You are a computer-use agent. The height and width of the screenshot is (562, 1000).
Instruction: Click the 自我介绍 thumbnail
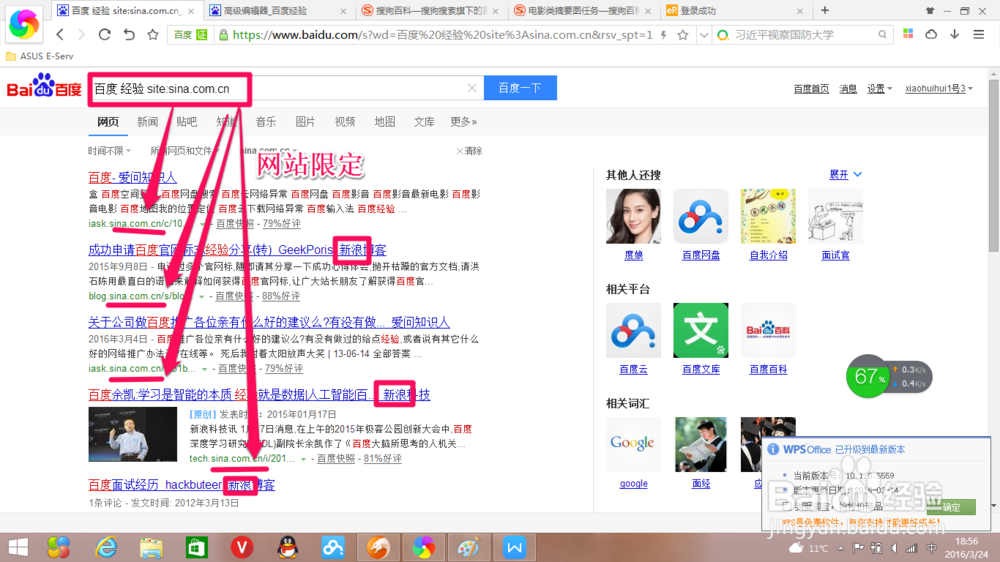coord(768,216)
